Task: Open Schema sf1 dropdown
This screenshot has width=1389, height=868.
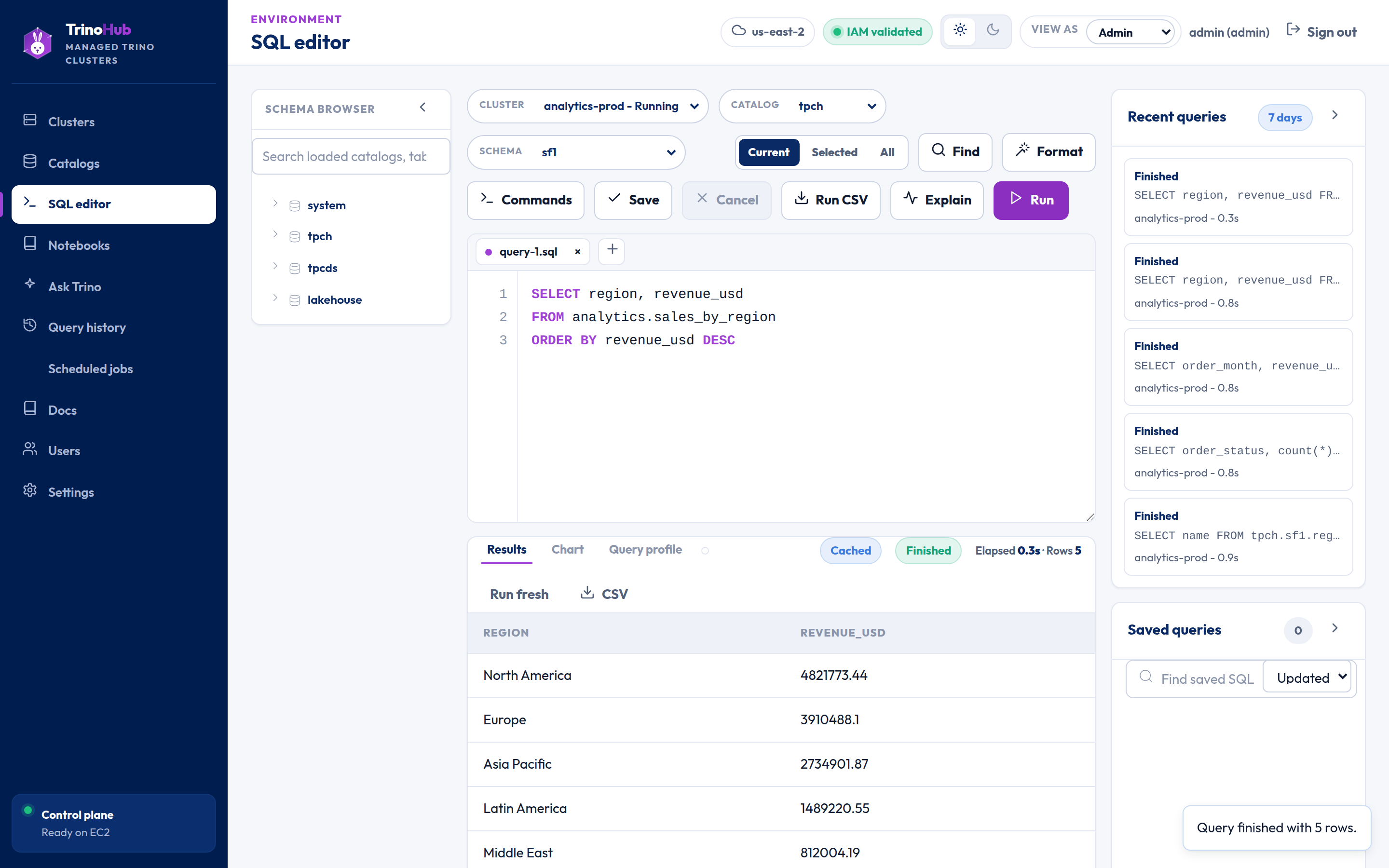Action: [x=576, y=152]
